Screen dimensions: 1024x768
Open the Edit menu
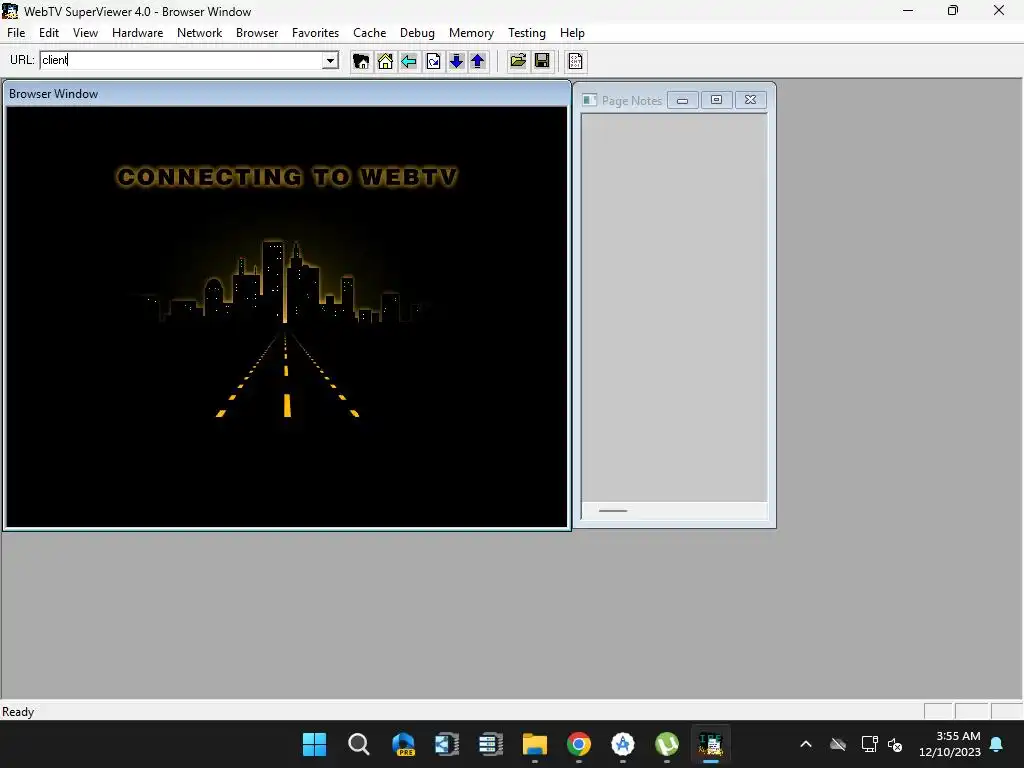tap(49, 33)
